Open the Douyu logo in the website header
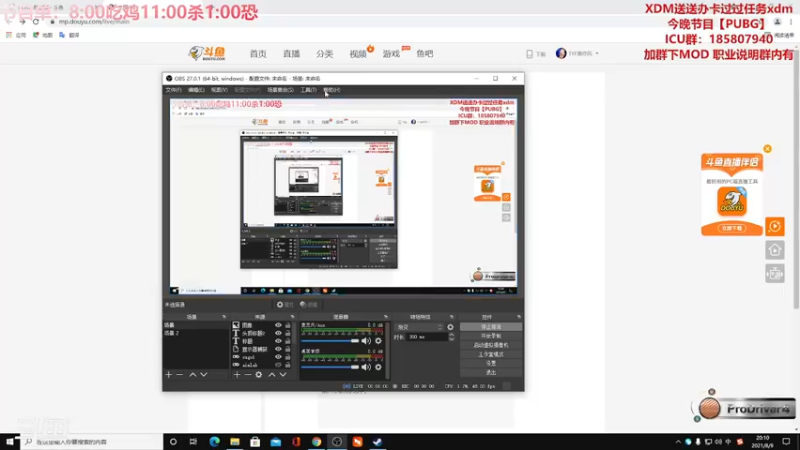The height and width of the screenshot is (450, 800). 207,53
